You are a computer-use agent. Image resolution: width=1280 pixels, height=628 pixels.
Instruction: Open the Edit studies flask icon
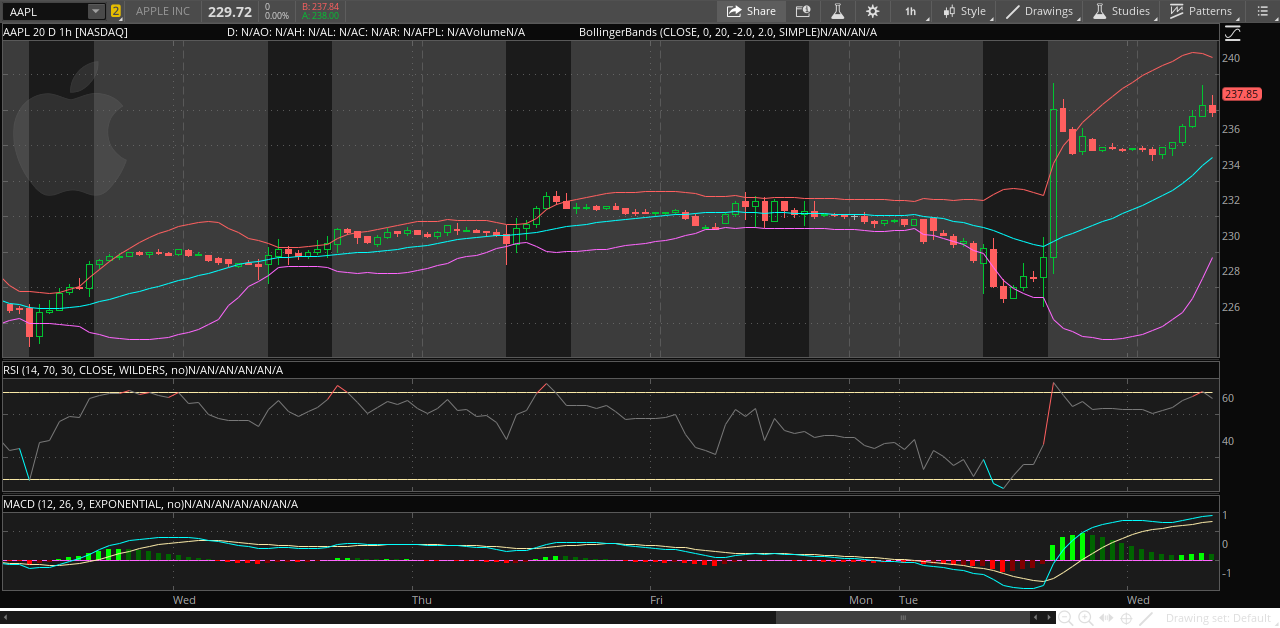click(x=837, y=11)
